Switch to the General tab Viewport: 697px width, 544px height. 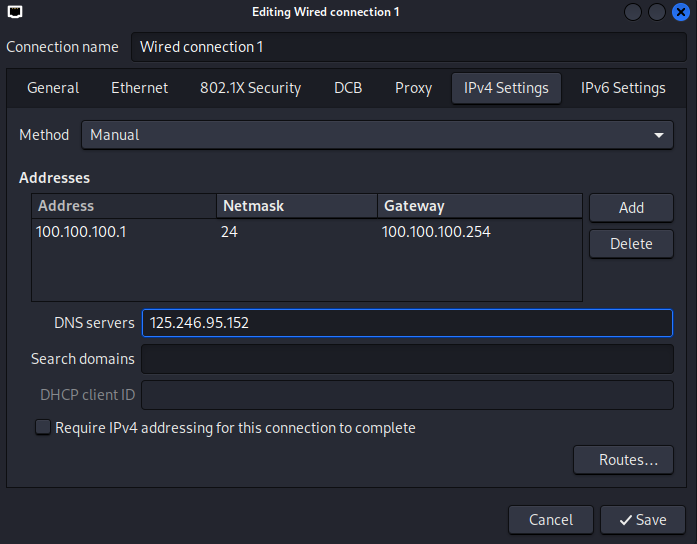click(x=53, y=88)
